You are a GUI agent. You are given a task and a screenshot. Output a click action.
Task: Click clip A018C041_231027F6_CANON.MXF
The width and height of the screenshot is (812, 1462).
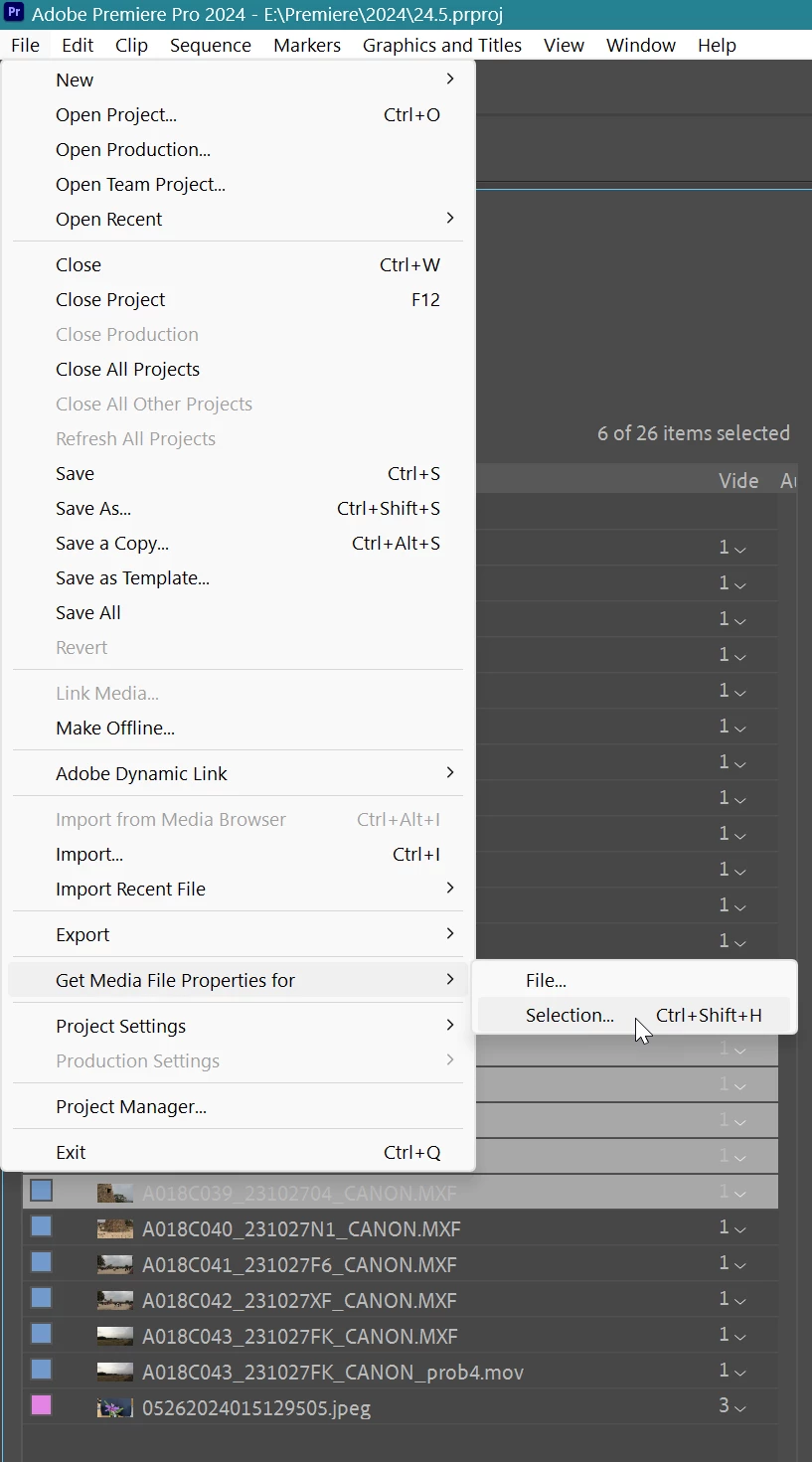[299, 1265]
